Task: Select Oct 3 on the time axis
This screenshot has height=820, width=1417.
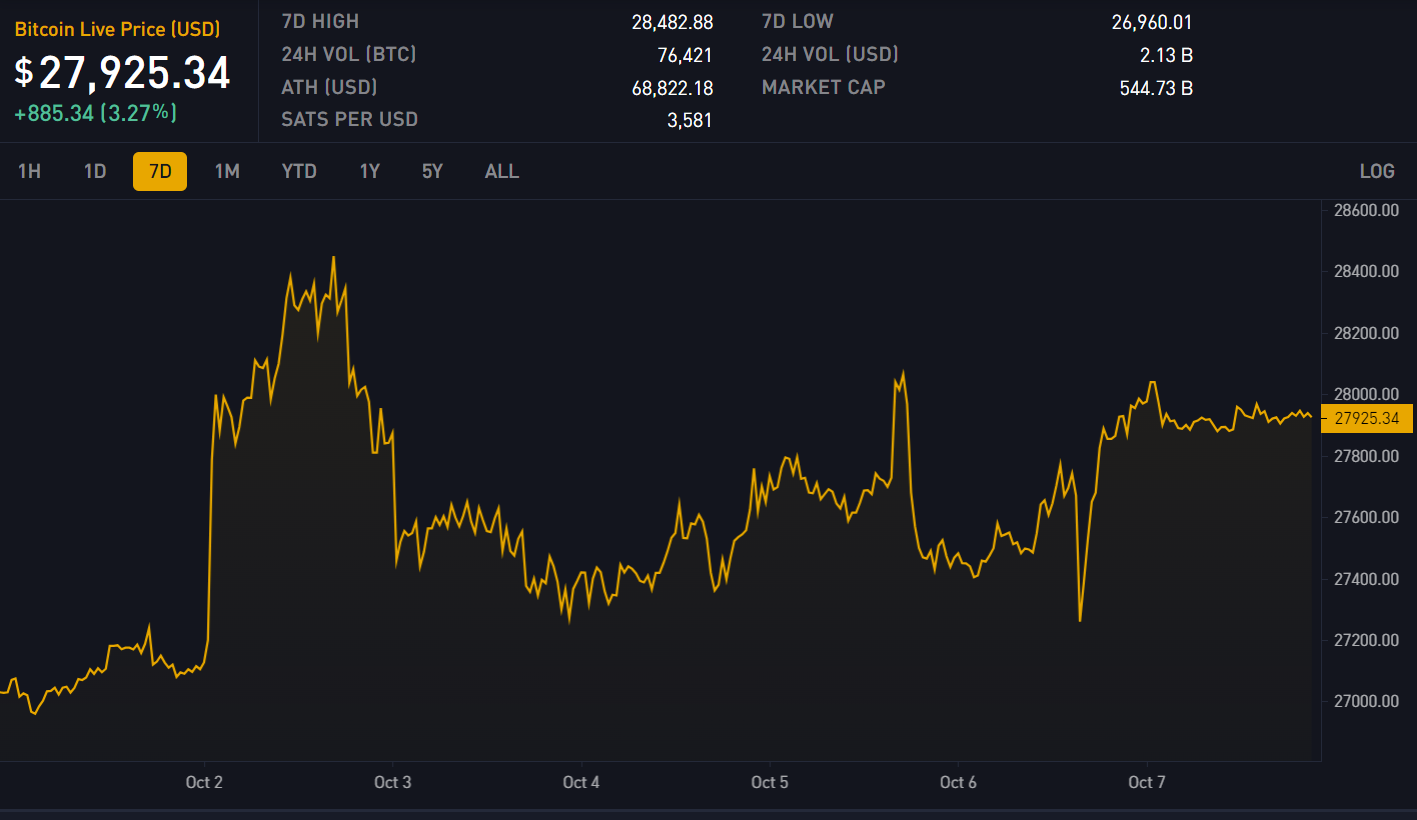Action: tap(393, 782)
